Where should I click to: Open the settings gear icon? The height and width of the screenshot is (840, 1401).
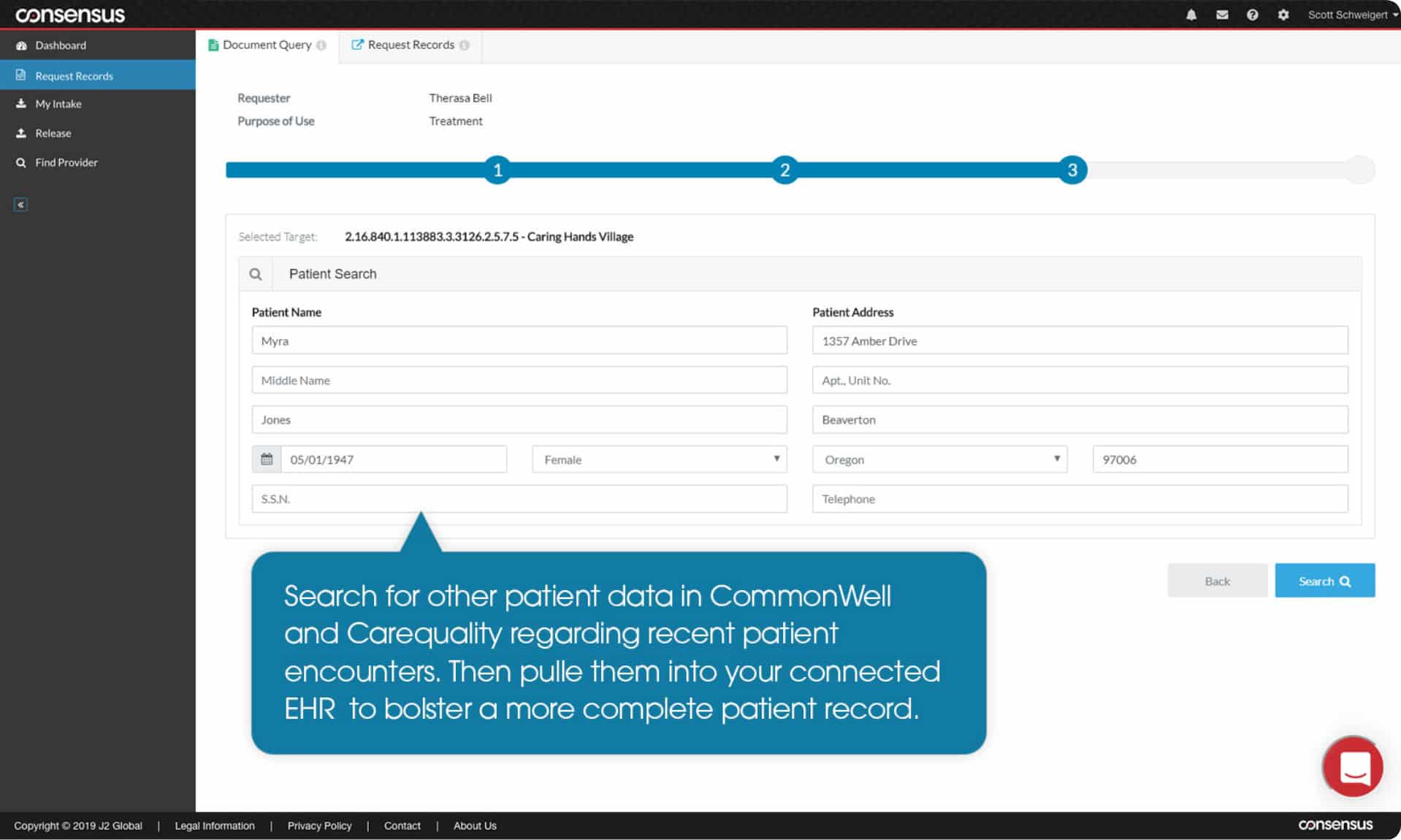click(1283, 15)
